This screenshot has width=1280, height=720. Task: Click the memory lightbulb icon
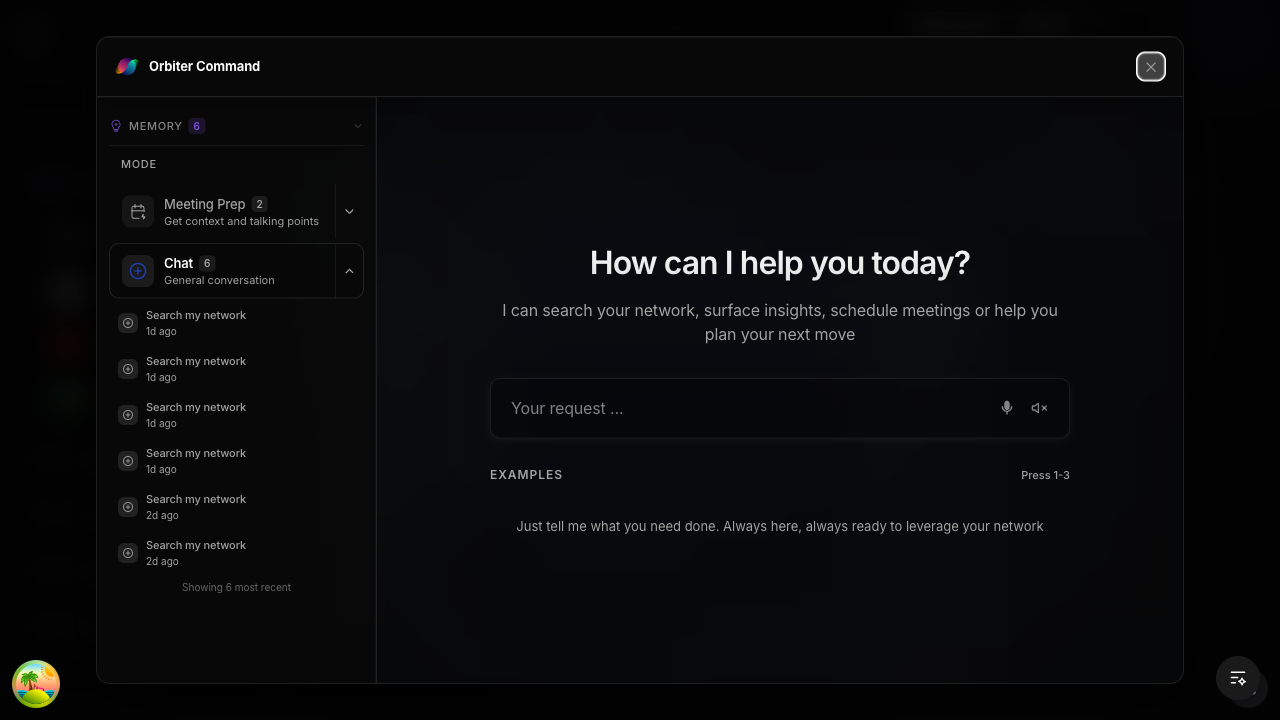[116, 126]
